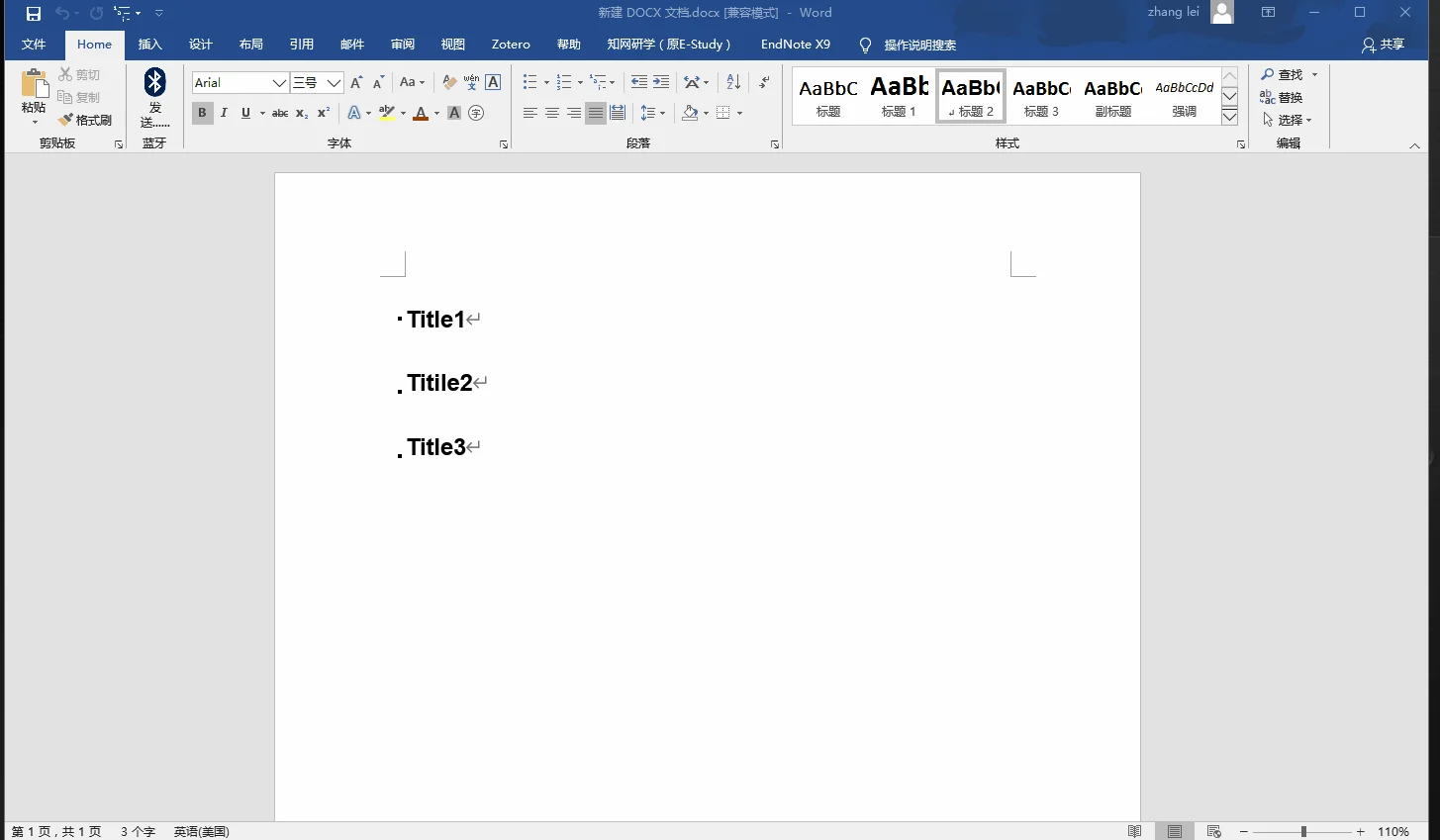Copy selection with the 复制 button
The width and height of the screenshot is (1440, 840).
point(79,97)
